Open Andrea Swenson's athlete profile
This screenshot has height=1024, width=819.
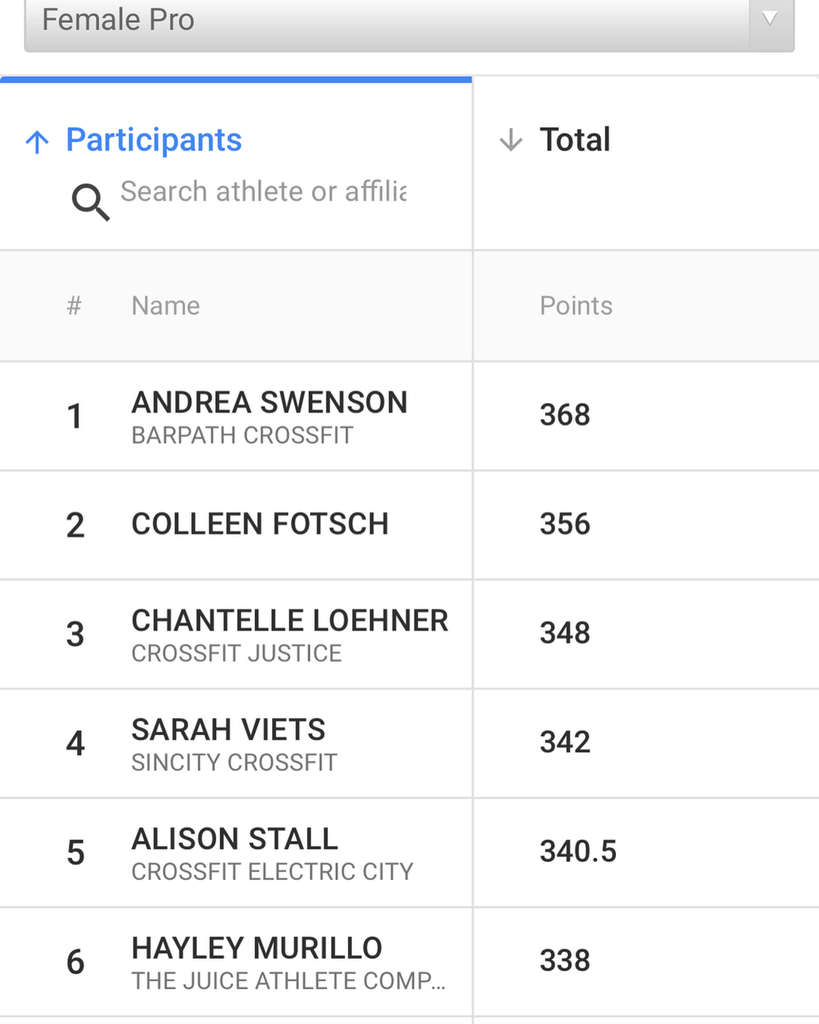point(269,402)
